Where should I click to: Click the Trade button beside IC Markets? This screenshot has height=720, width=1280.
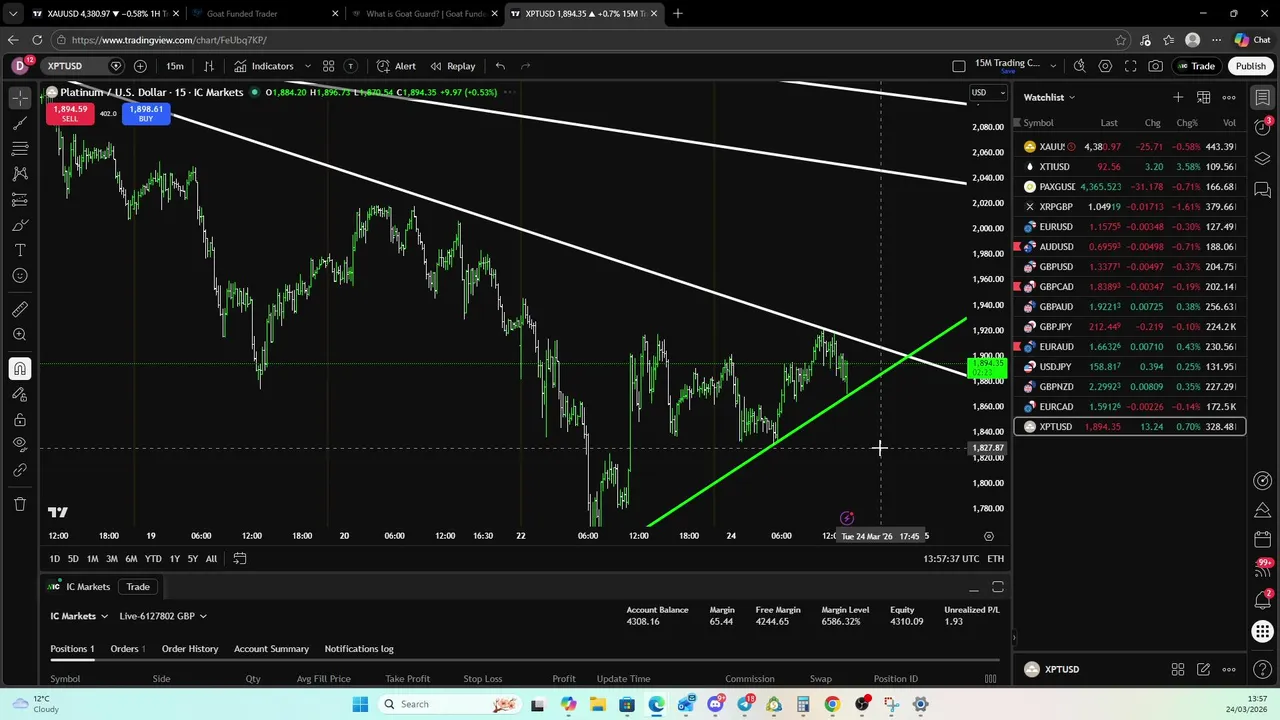click(138, 587)
